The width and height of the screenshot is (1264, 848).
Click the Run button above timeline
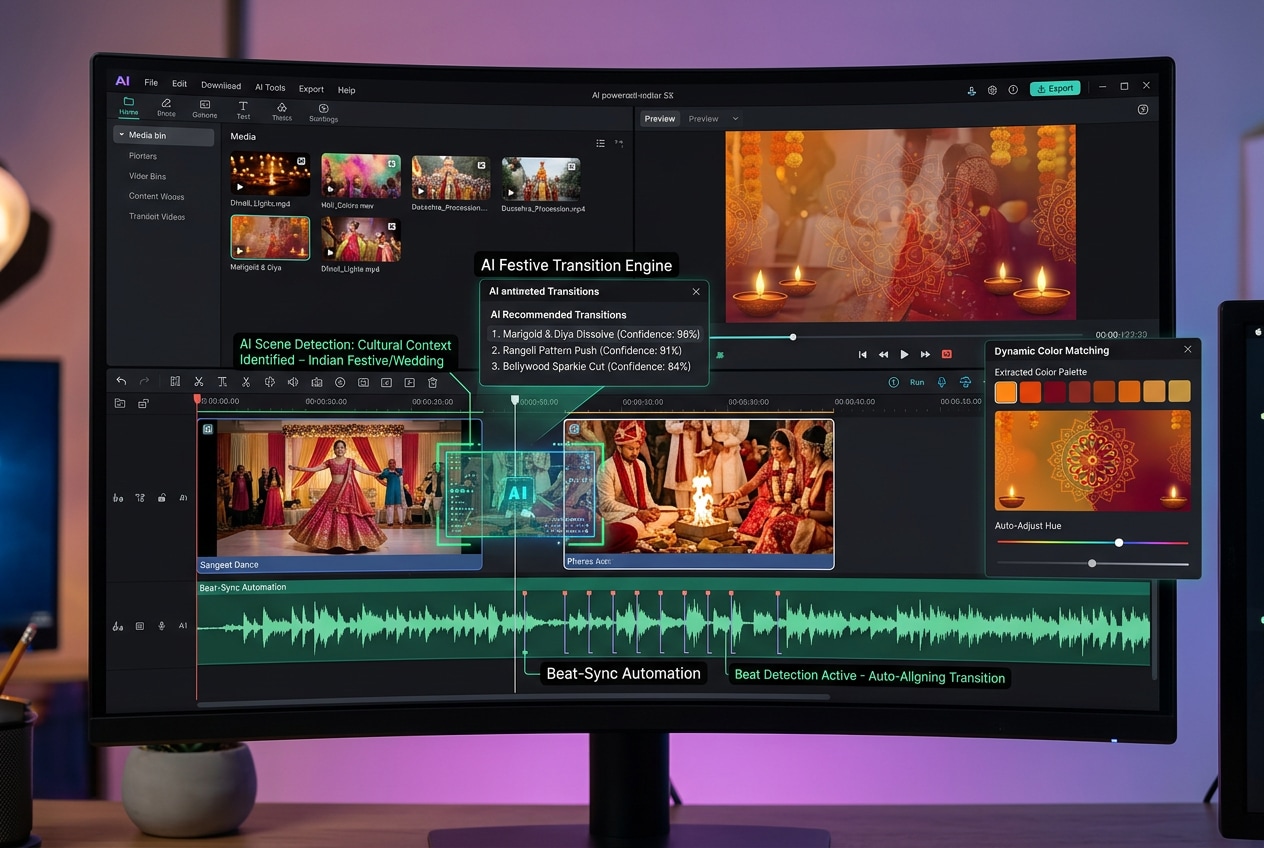917,382
